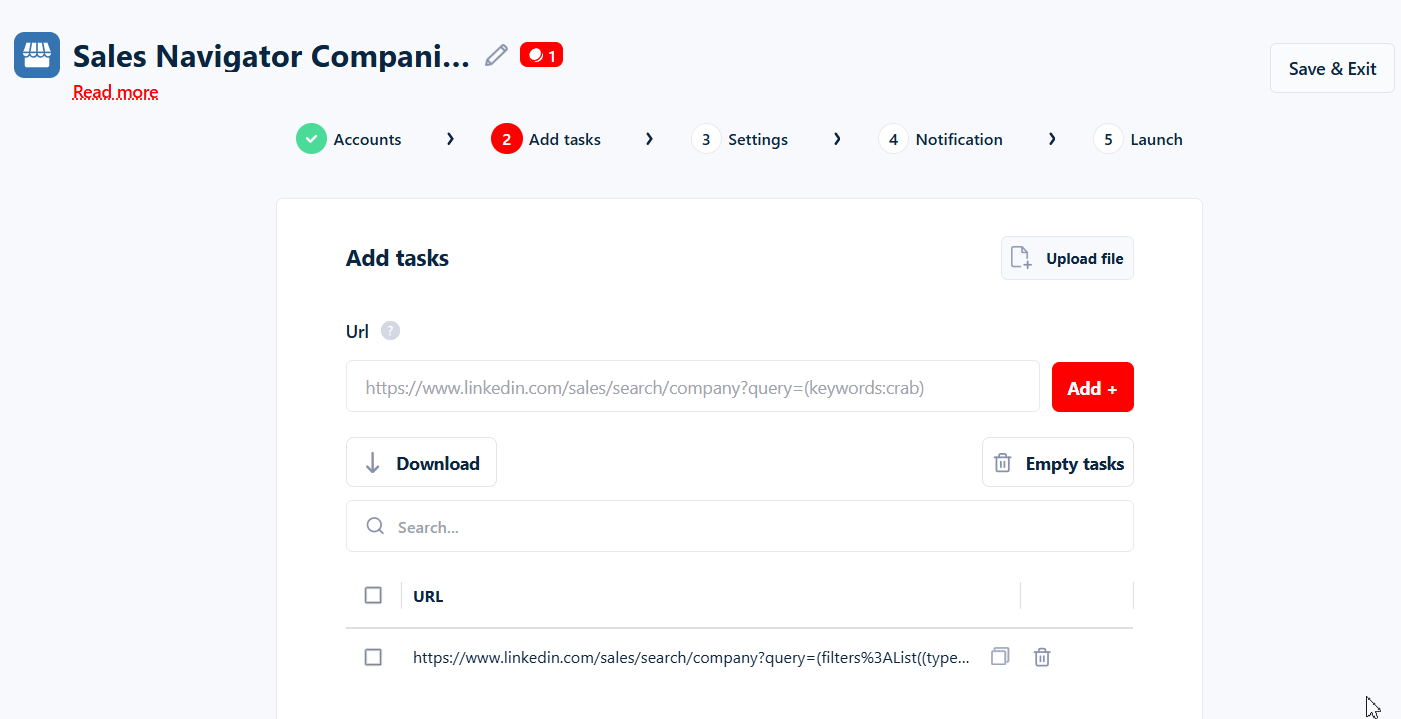The height and width of the screenshot is (719, 1401).
Task: Click the chevron between Notification and Launch
Action: 1052,139
